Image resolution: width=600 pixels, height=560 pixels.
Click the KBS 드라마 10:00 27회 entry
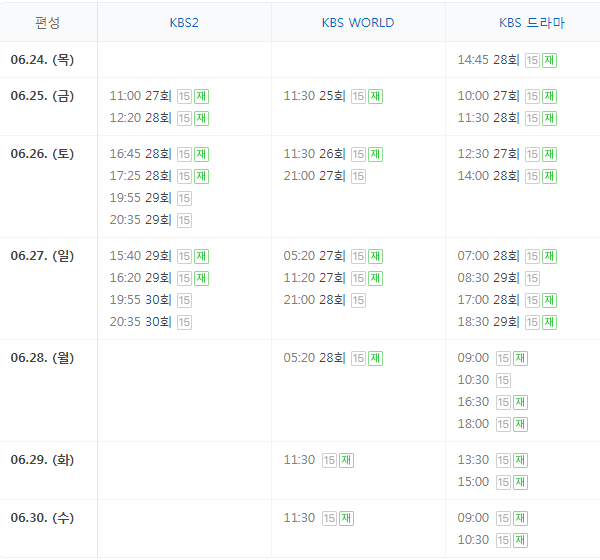(488, 96)
